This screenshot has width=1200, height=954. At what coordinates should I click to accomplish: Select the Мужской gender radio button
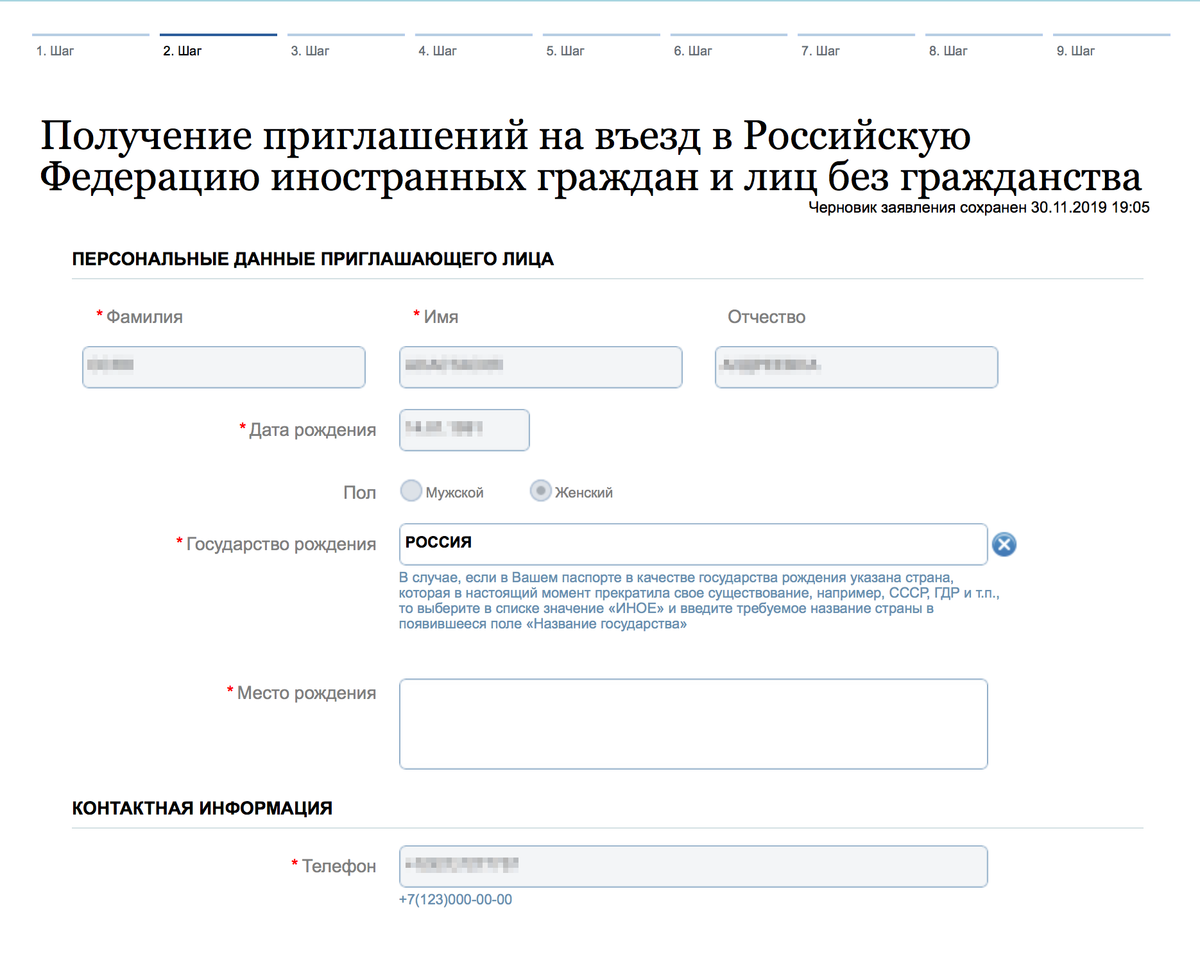pyautogui.click(x=411, y=492)
